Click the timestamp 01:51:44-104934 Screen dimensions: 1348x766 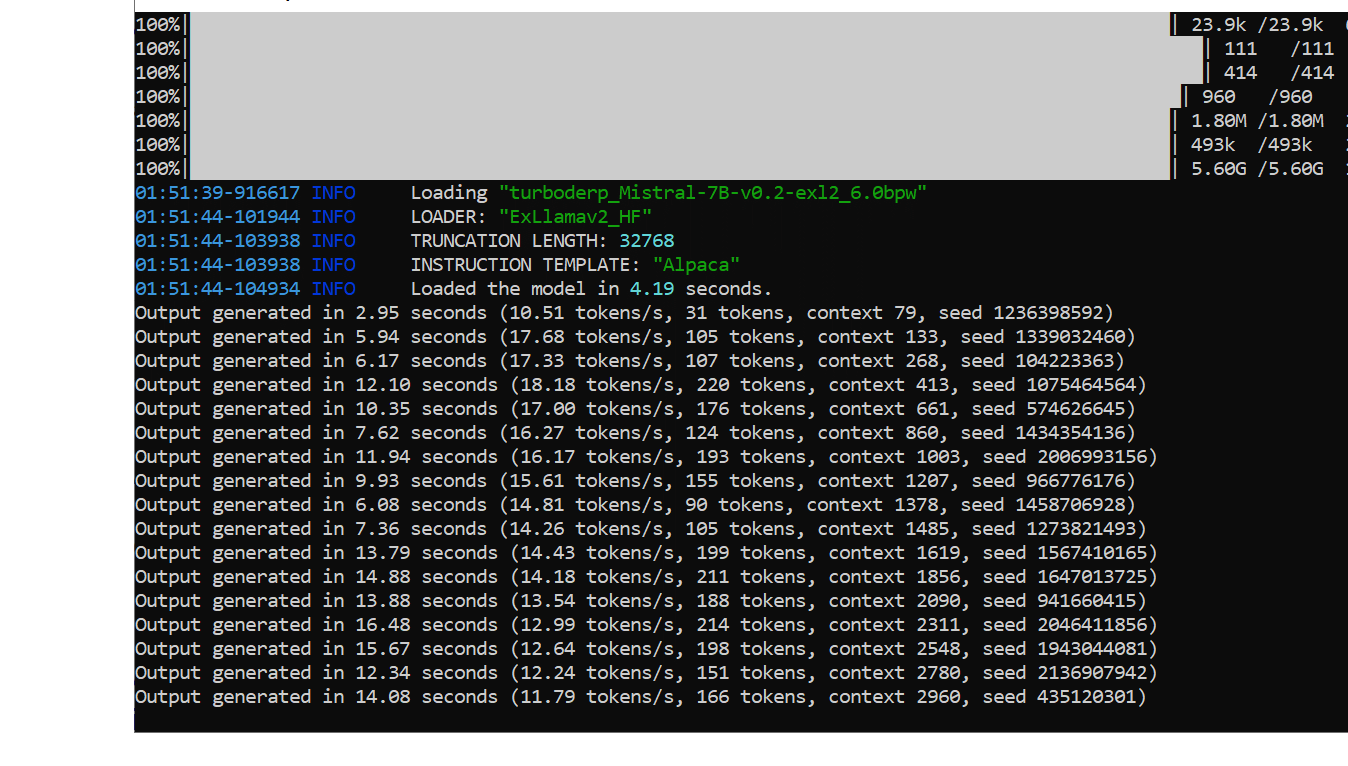pyautogui.click(x=217, y=289)
